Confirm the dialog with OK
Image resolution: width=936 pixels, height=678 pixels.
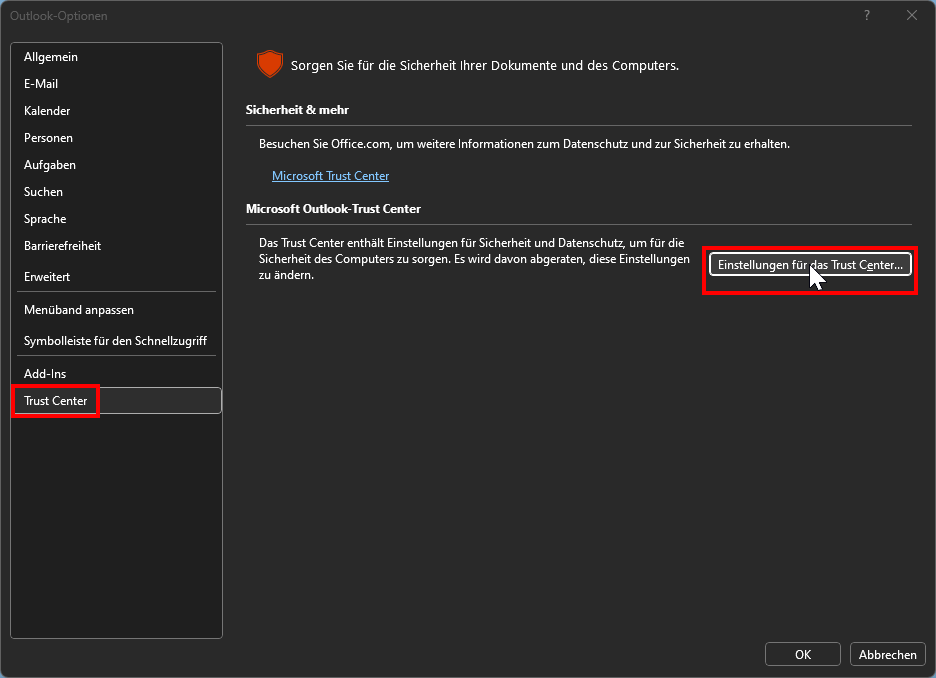802,655
